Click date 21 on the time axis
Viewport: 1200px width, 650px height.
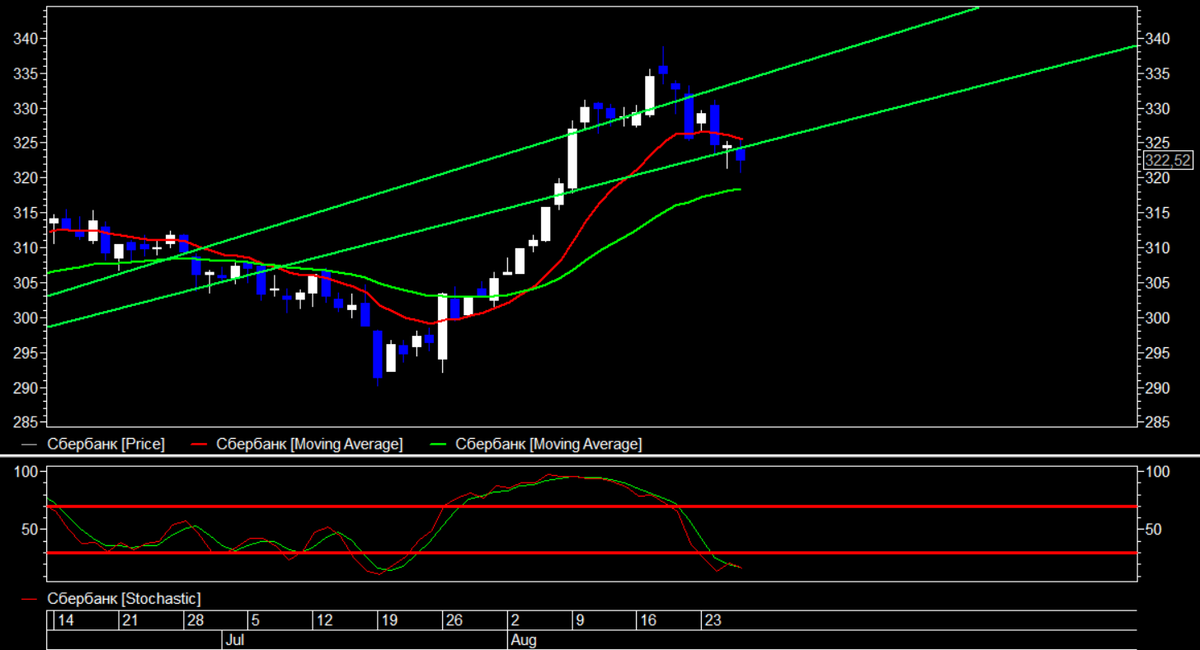128,620
